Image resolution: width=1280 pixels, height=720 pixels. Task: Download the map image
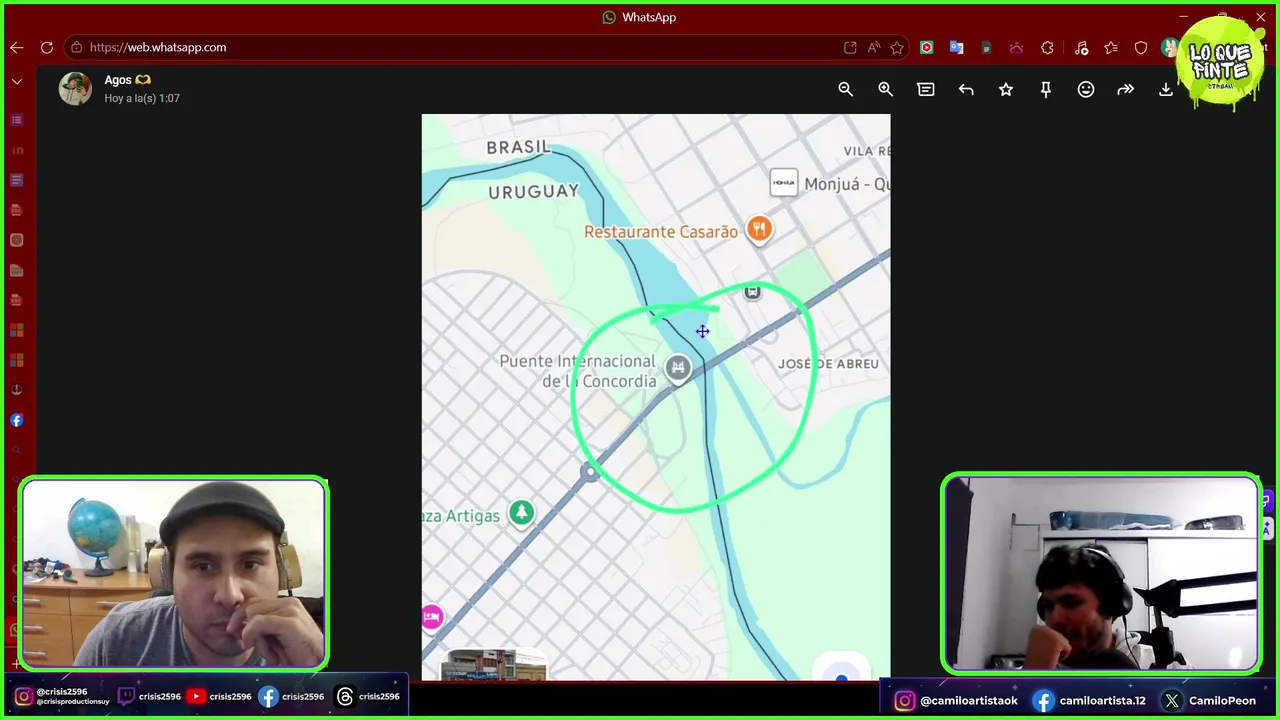1166,89
